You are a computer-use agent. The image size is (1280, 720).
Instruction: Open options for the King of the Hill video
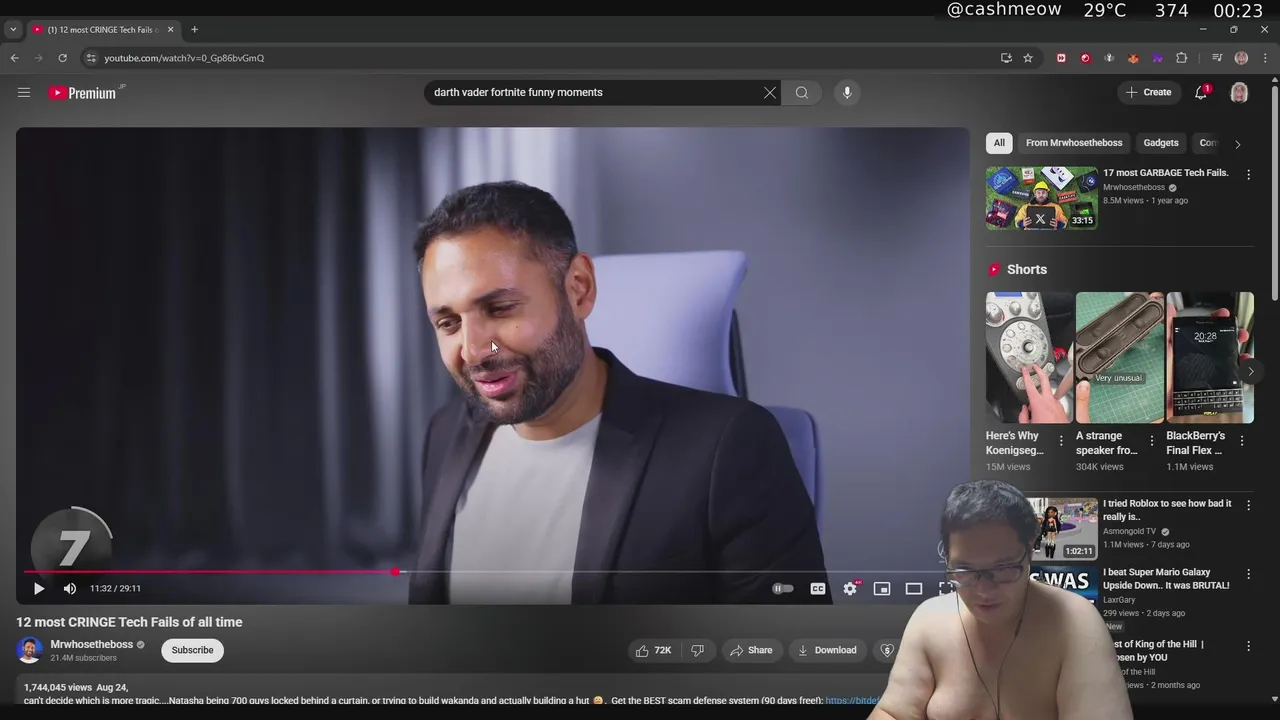point(1248,646)
